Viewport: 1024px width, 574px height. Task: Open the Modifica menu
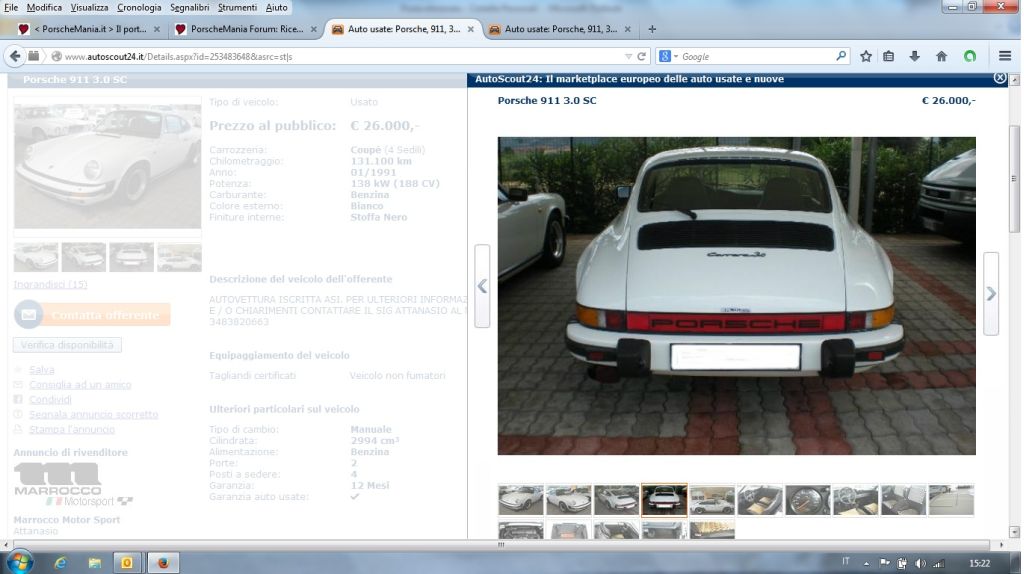[x=44, y=7]
